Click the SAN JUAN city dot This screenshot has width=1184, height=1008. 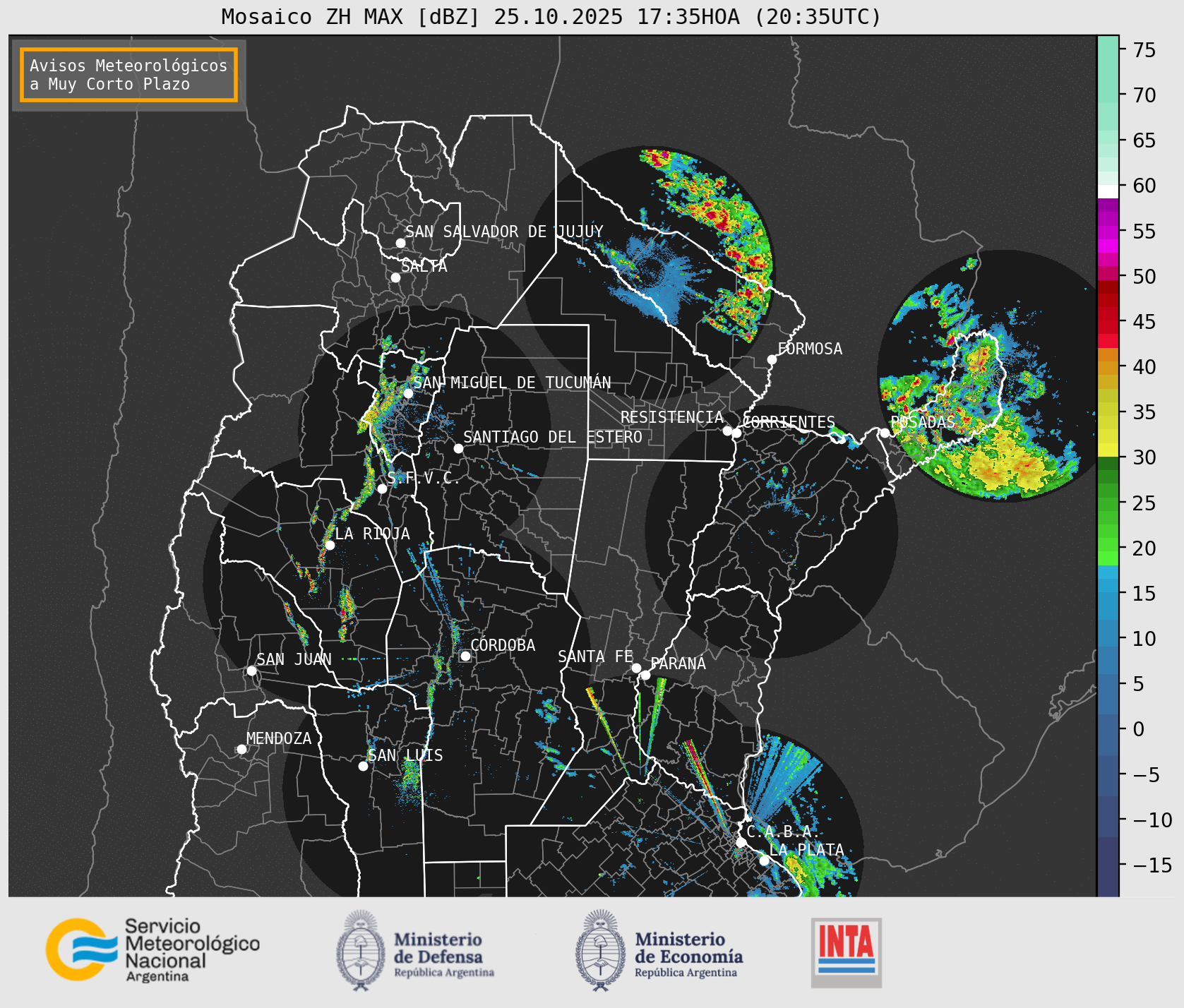coord(251,671)
